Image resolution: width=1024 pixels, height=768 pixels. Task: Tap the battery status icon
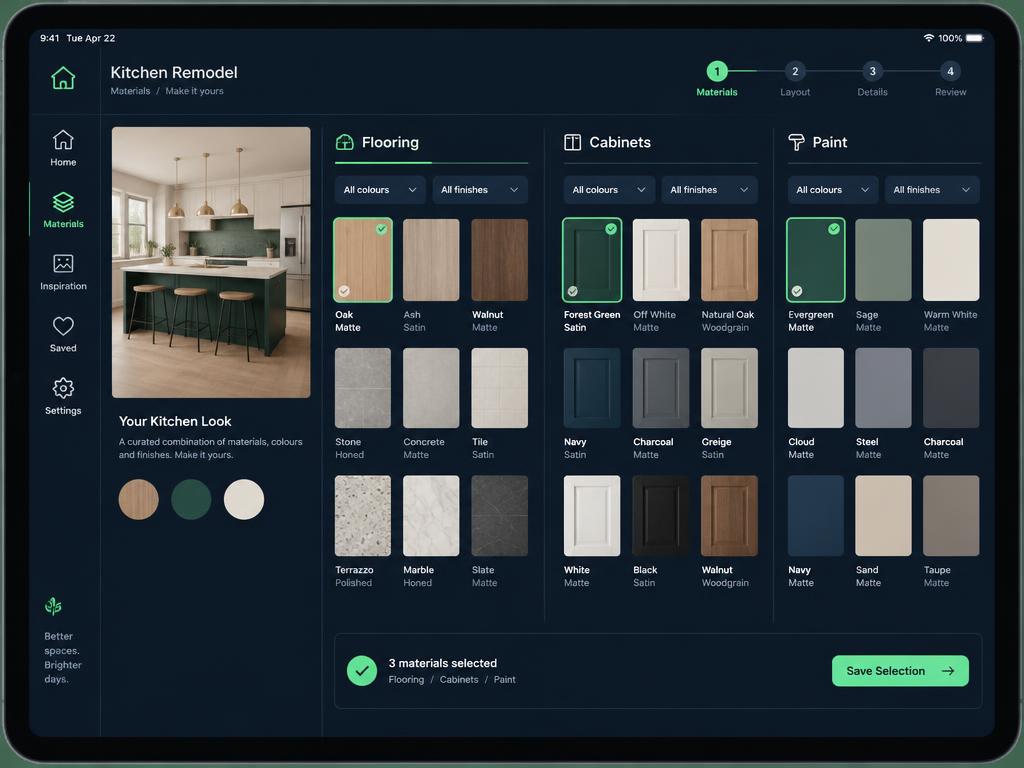click(x=974, y=38)
